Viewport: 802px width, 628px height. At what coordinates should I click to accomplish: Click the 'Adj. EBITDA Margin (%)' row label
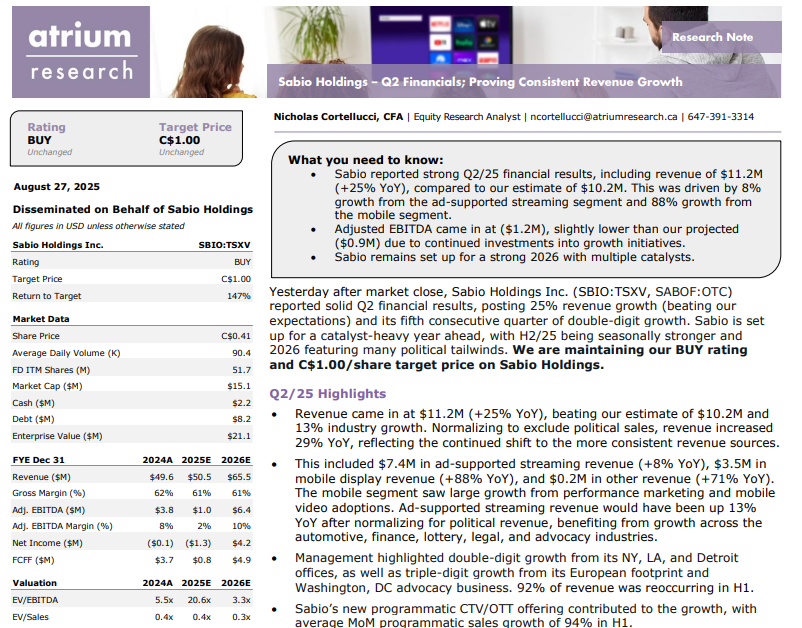tap(62, 526)
